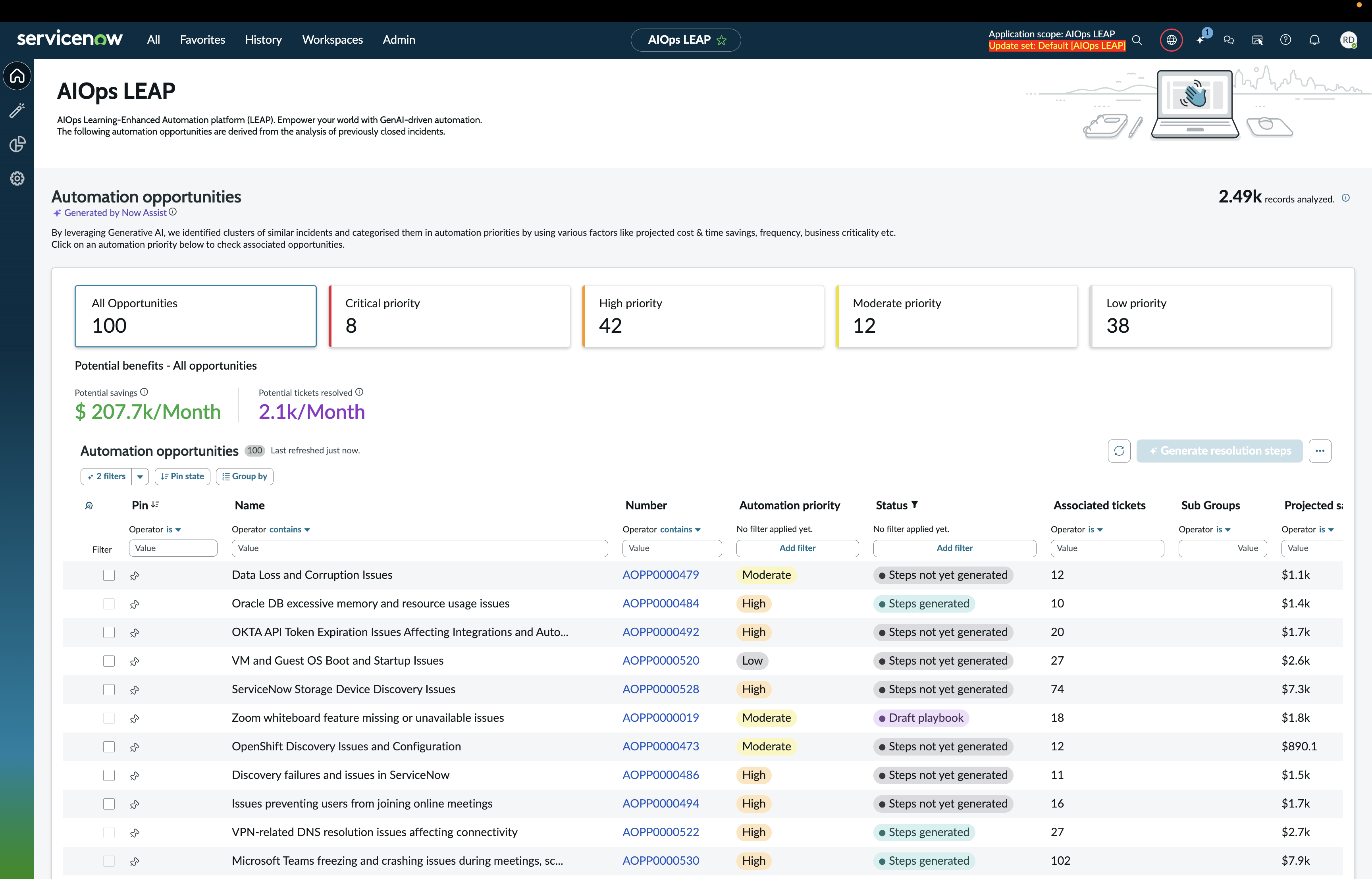Add filter for Automation priority column
Viewport: 1372px width, 879px height.
(x=797, y=548)
